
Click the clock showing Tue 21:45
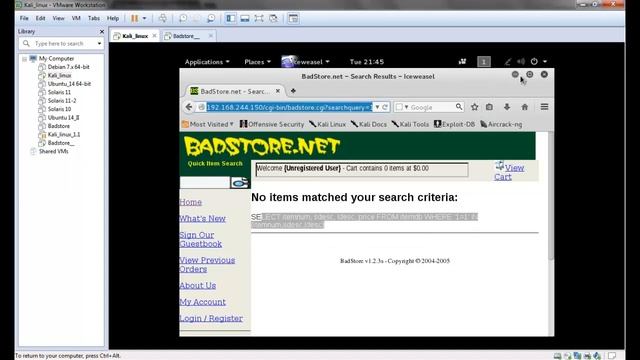[367, 62]
